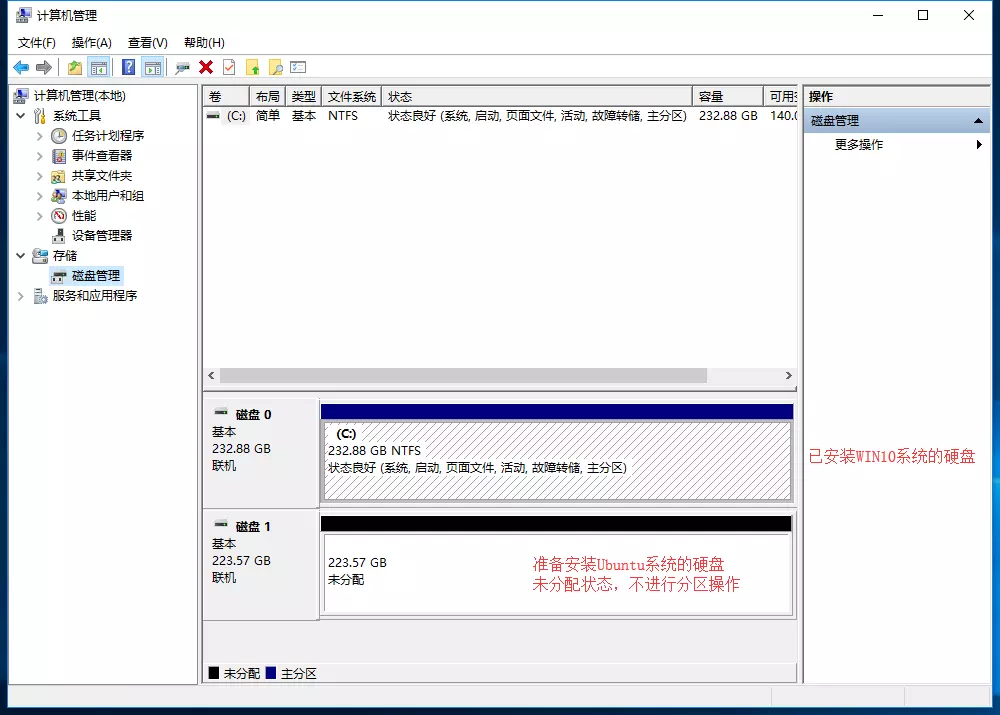Select 设备管理器 in the tree
The height and width of the screenshot is (715, 1000).
[x=102, y=236]
